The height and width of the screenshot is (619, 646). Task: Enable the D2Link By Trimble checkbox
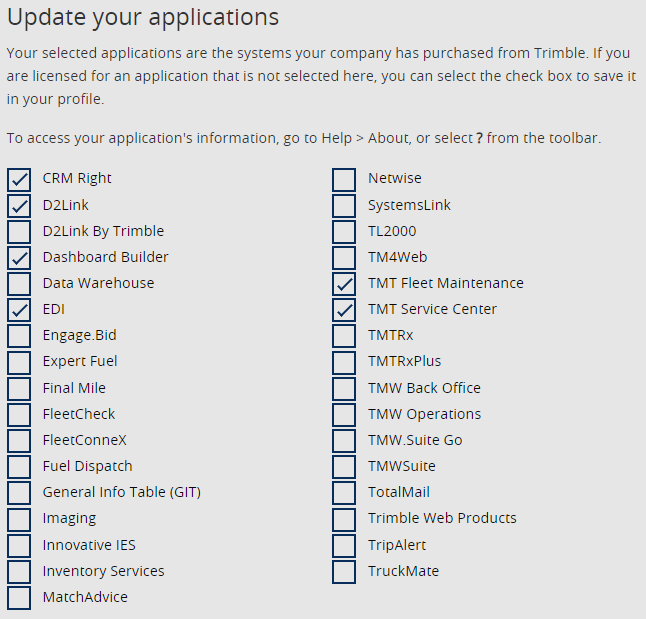[x=19, y=231]
